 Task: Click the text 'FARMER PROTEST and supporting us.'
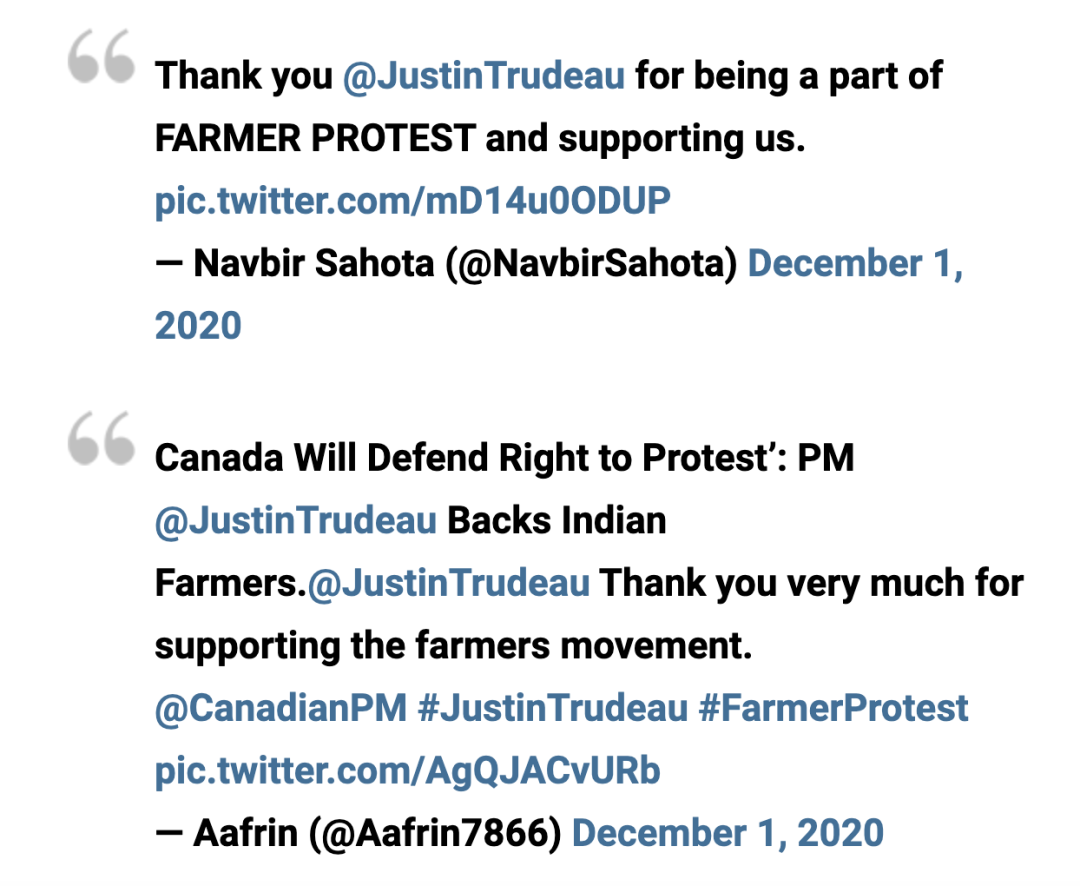click(x=480, y=138)
